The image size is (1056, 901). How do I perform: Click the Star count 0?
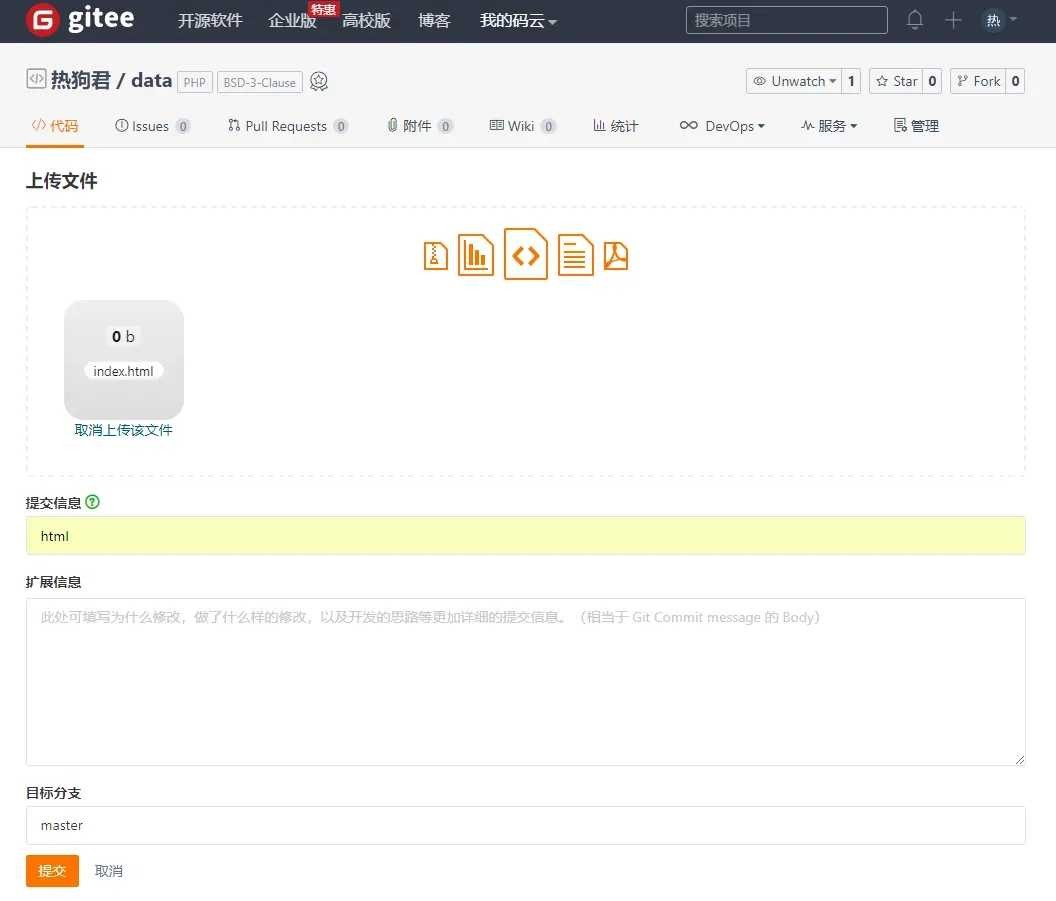pos(932,81)
